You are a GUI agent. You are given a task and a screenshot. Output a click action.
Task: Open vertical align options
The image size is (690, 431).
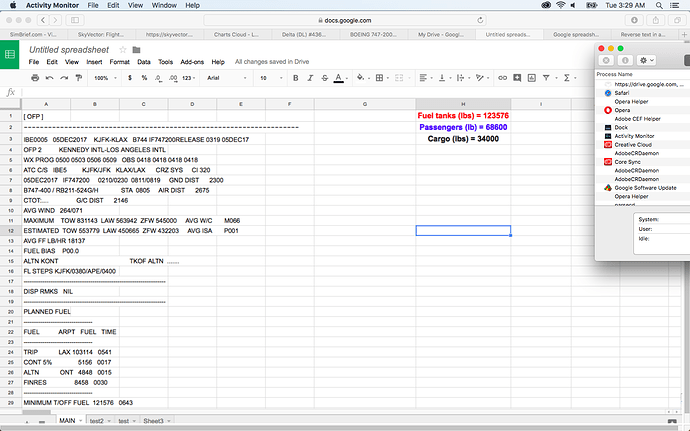(442, 78)
